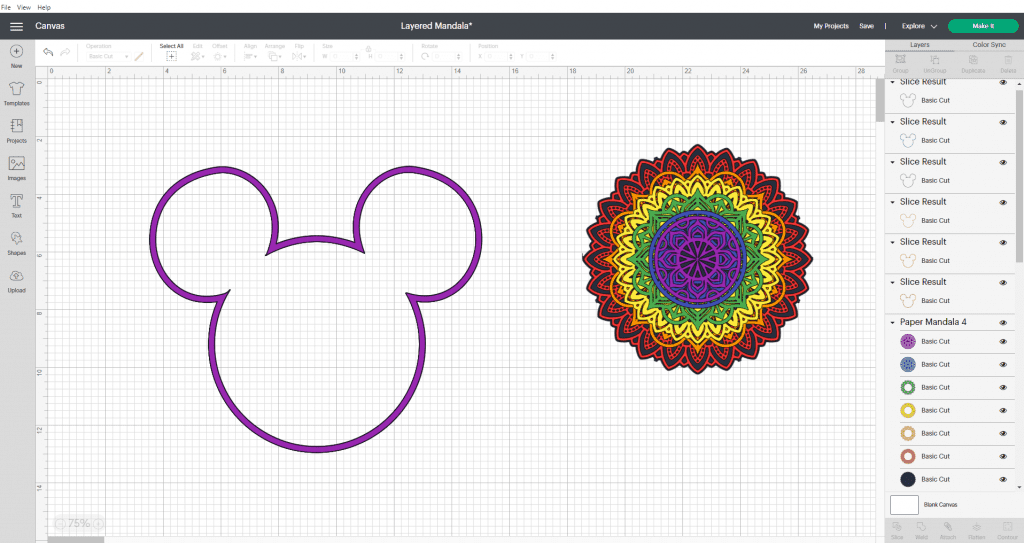Screen dimensions: 1024x543
Task: Click the green Make It button
Action: point(983,26)
